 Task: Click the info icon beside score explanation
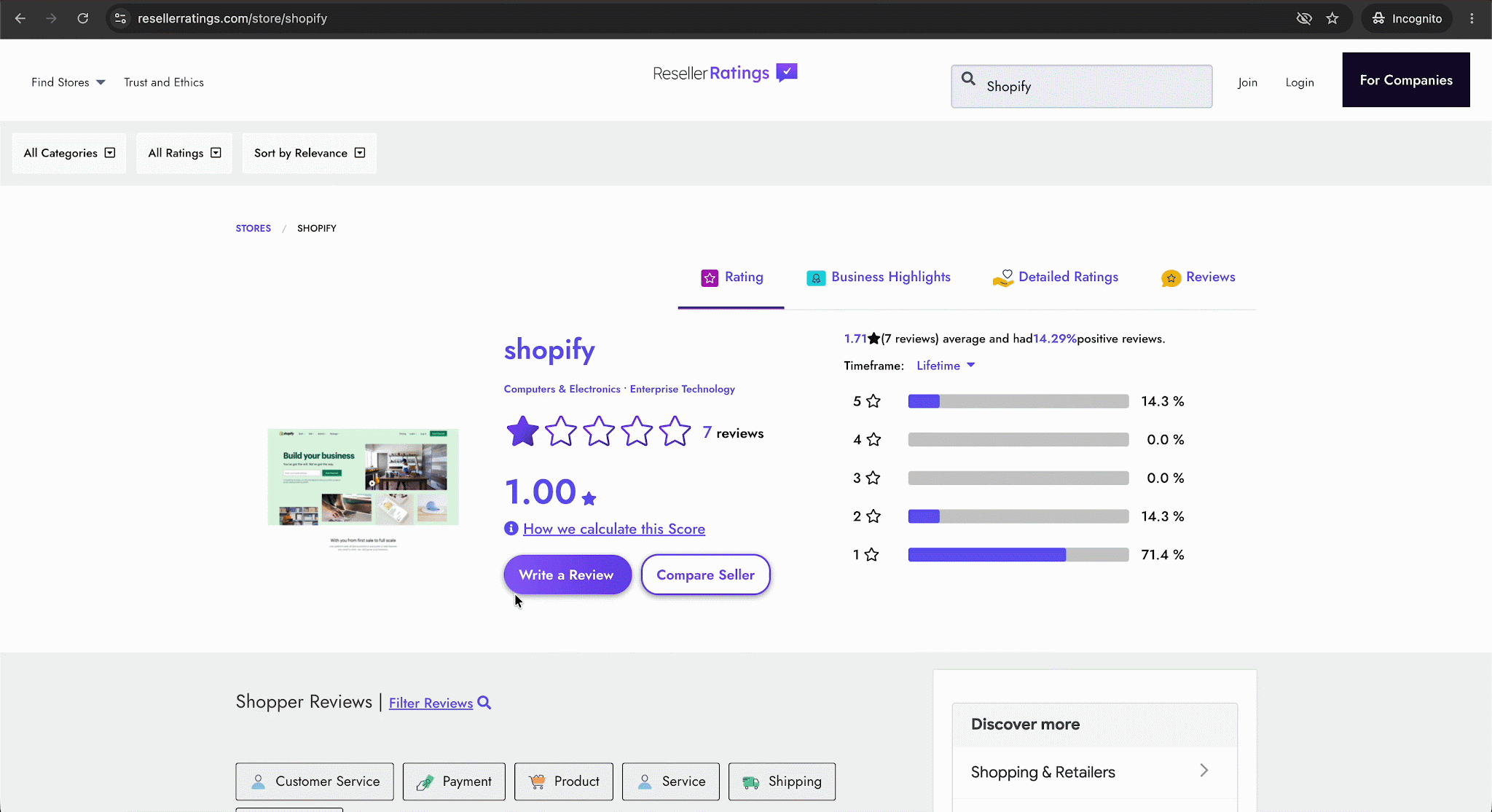click(511, 529)
